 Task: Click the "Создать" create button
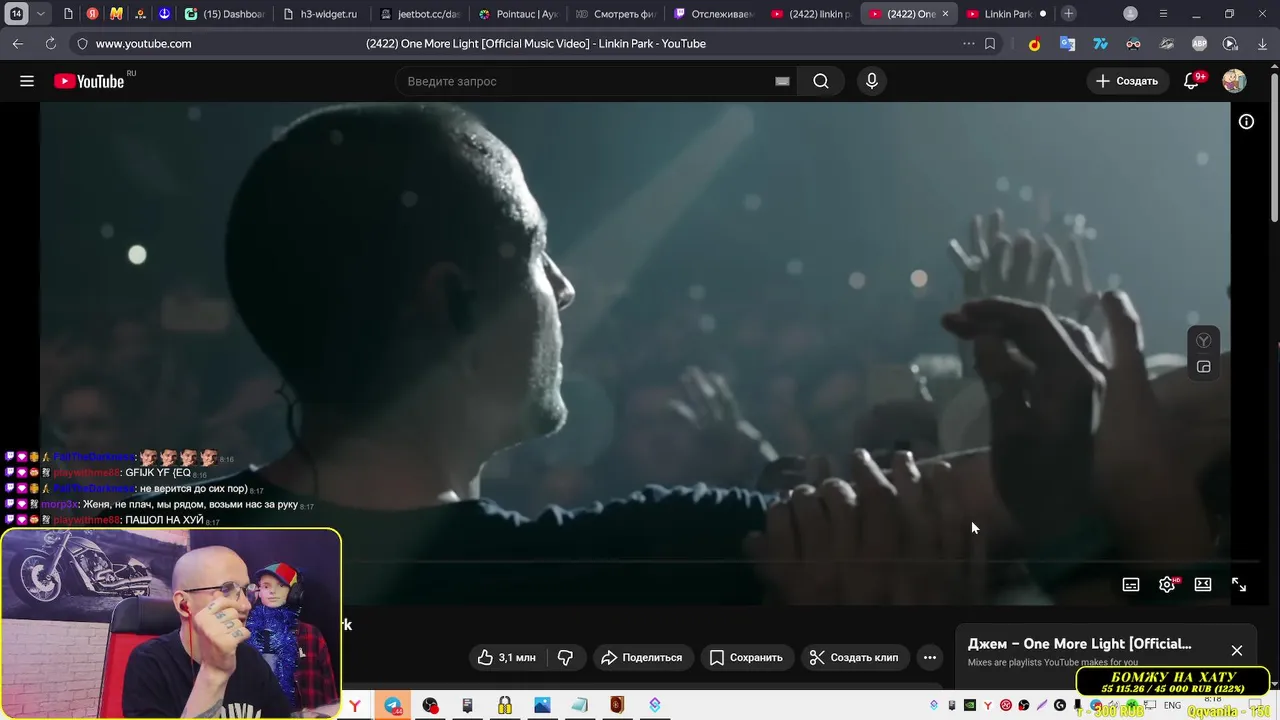1127,81
